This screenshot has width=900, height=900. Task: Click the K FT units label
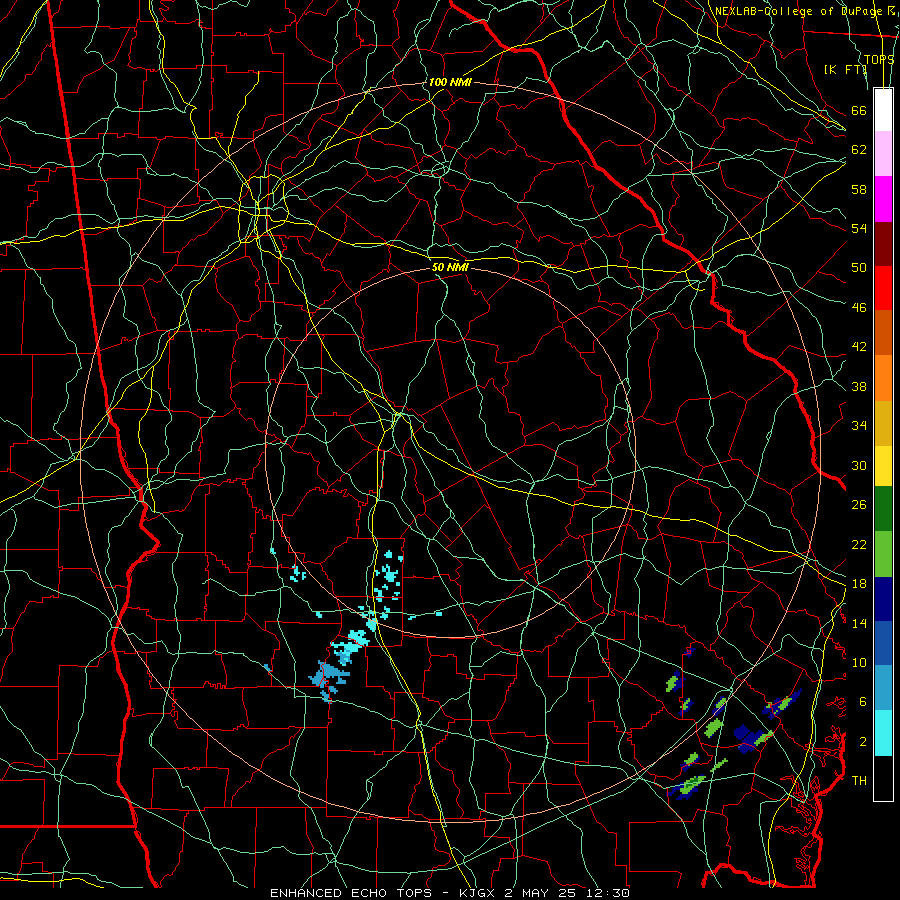coord(845,69)
